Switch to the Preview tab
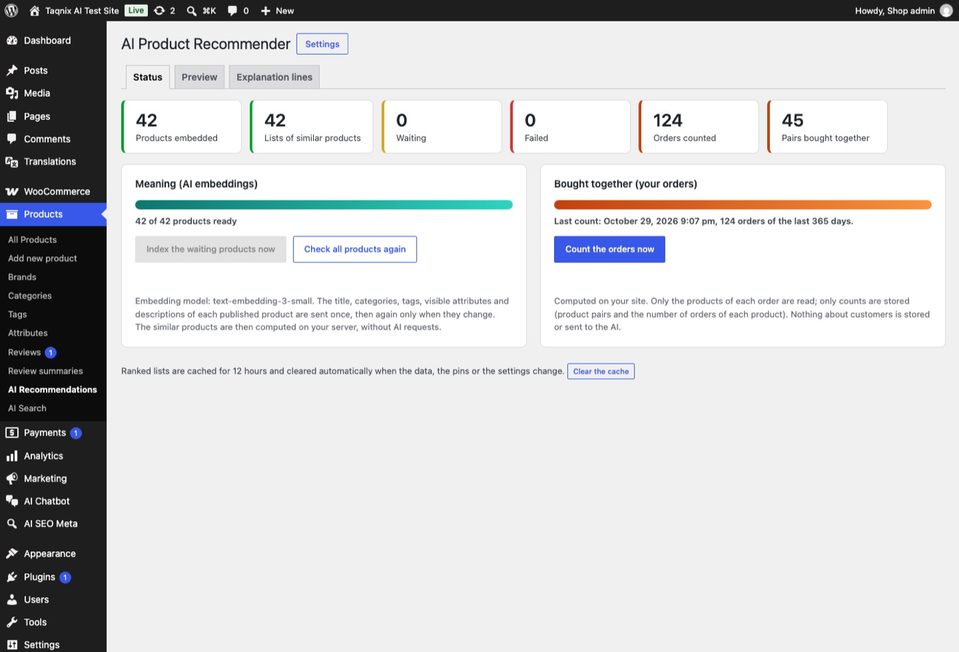 tap(199, 77)
